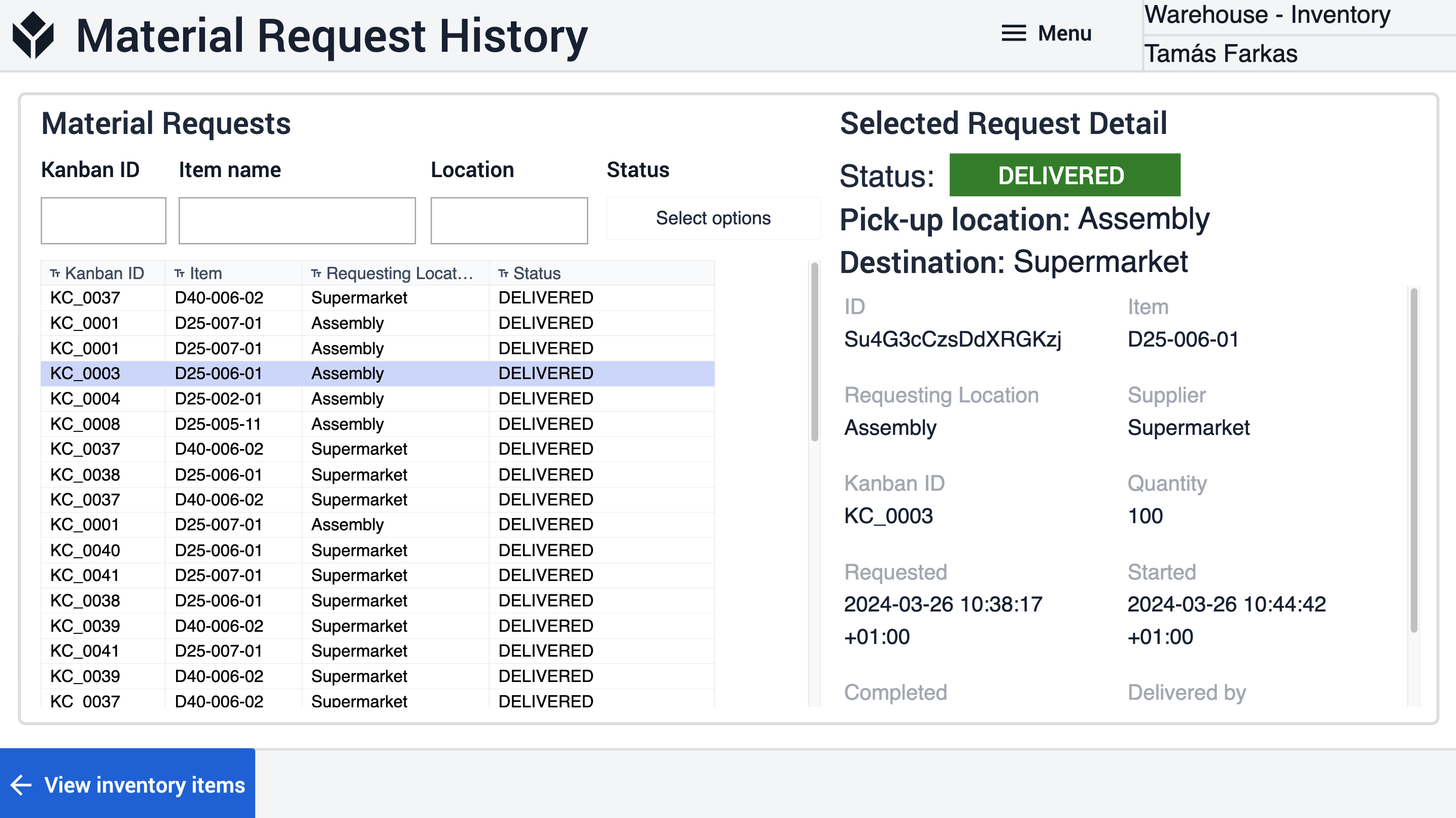Click the green DELIVERED status badge
This screenshot has width=1456, height=818.
pyautogui.click(x=1064, y=175)
